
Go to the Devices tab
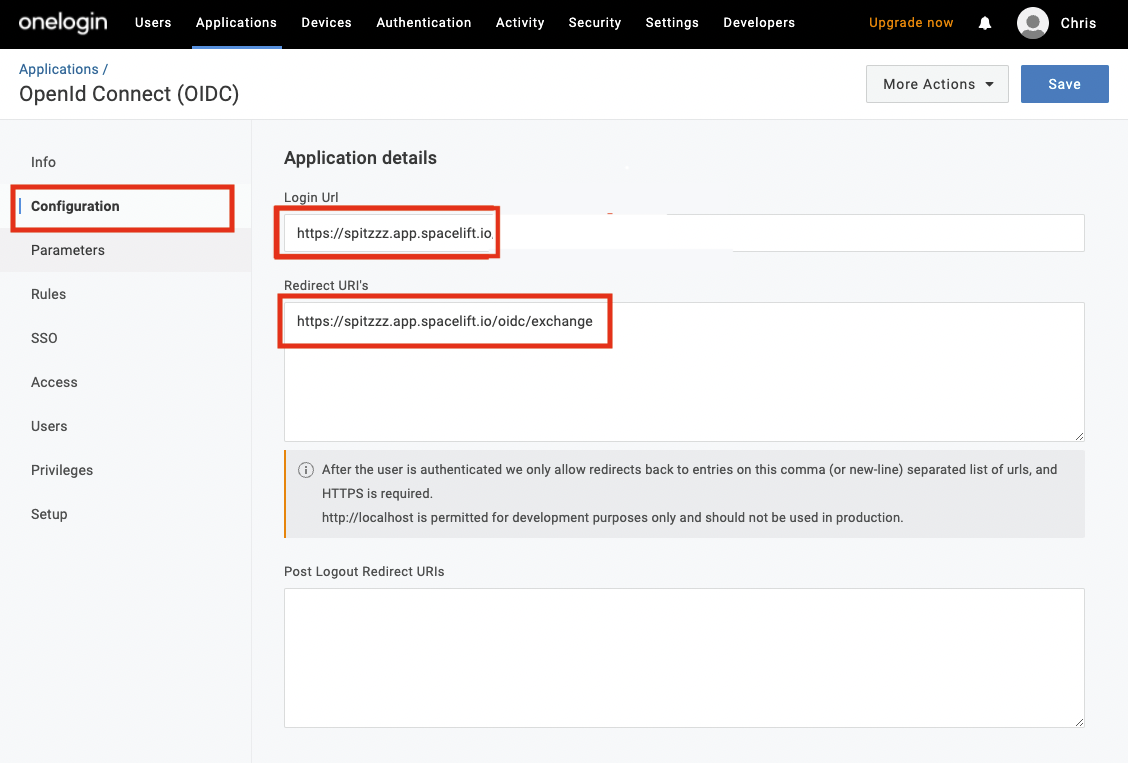[326, 22]
